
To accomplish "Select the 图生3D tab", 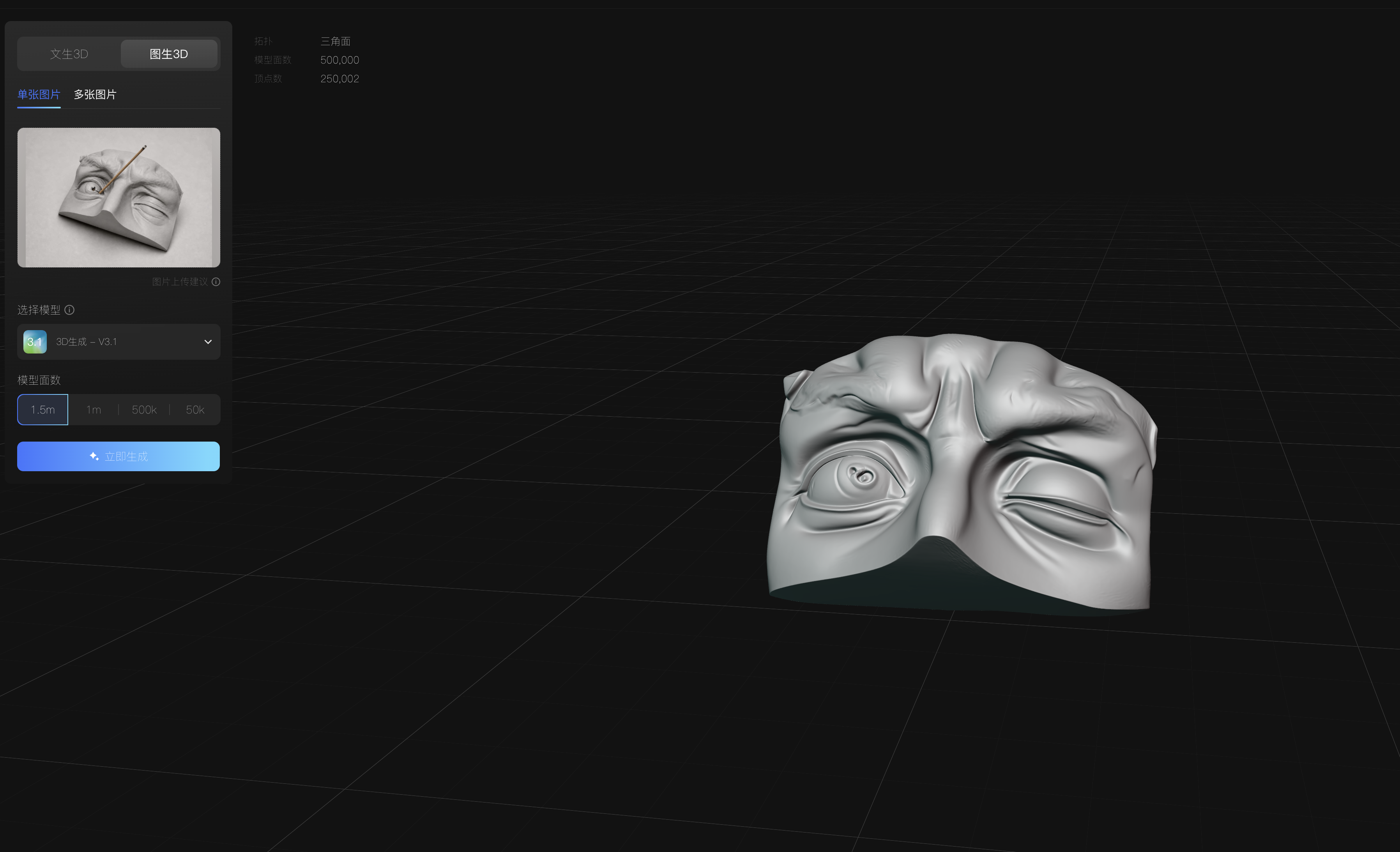I will (169, 54).
